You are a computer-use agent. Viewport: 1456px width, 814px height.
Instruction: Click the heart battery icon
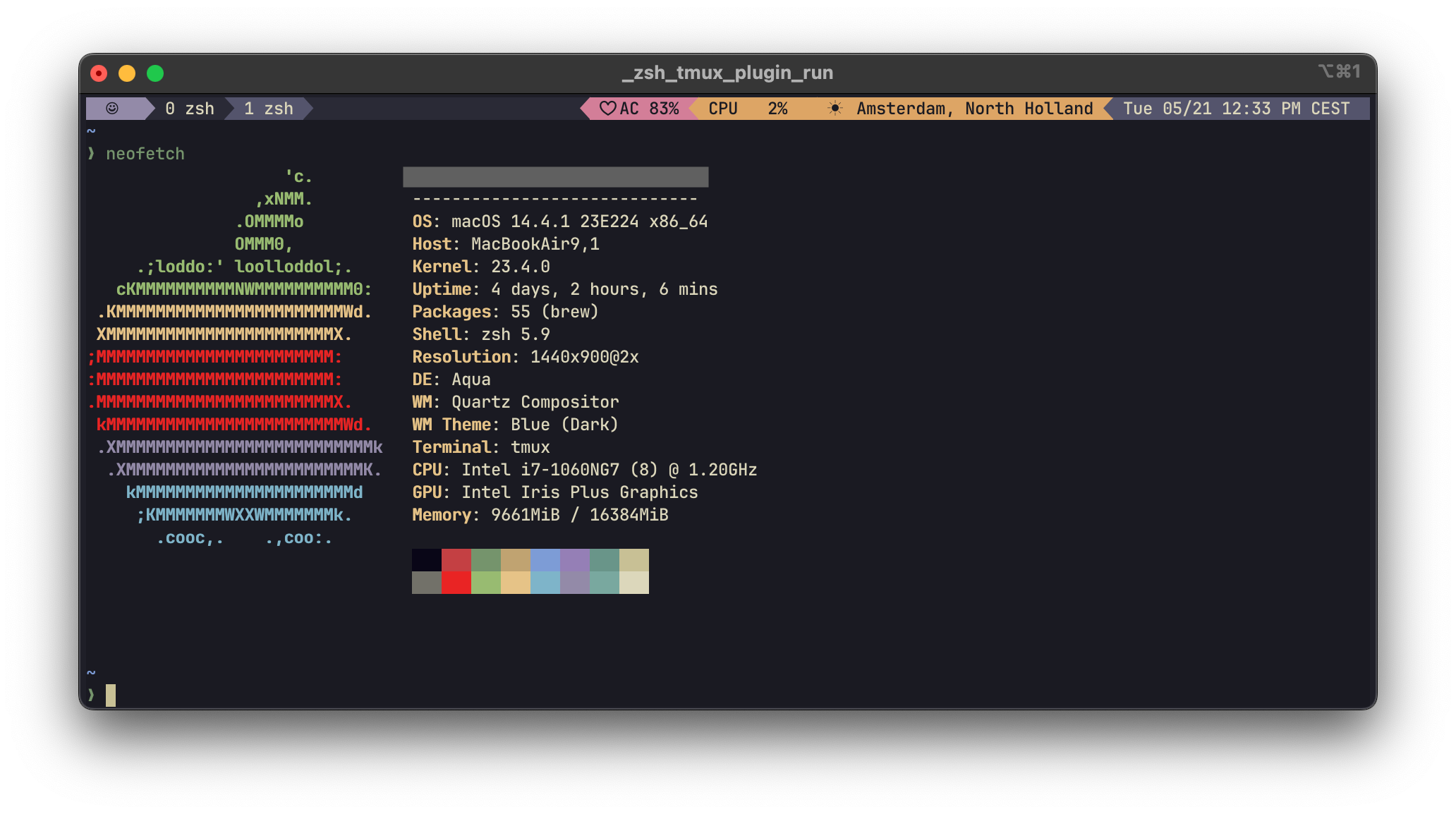tap(607, 109)
